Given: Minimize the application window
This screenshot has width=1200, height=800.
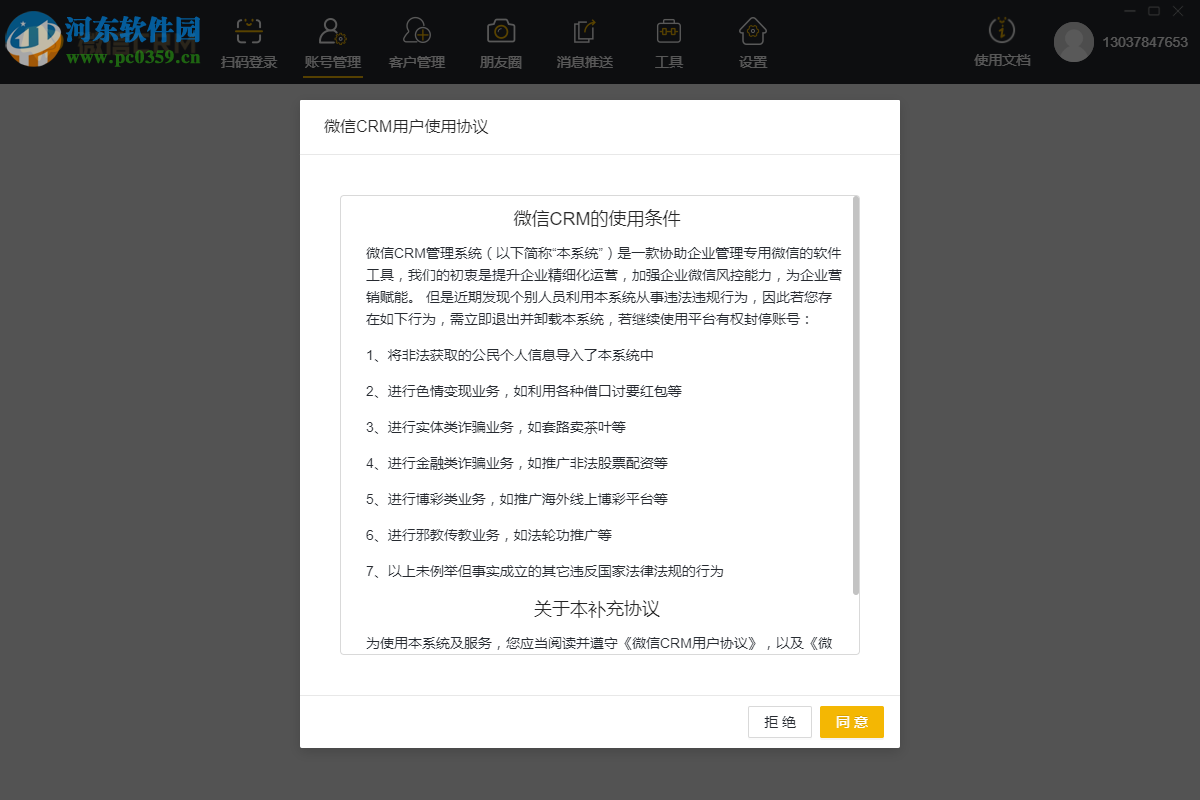Looking at the screenshot, I should pyautogui.click(x=1128, y=10).
